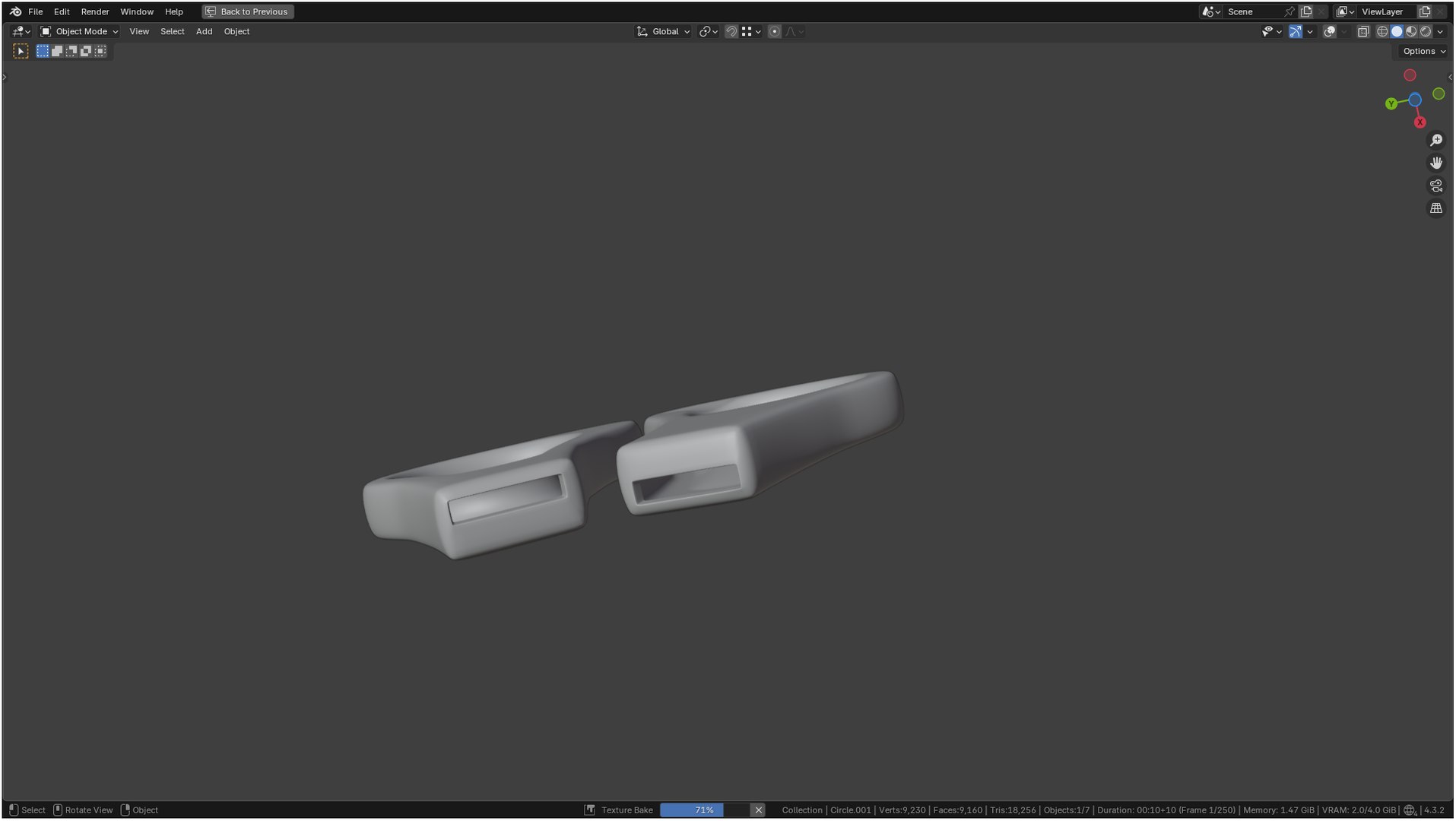The width and height of the screenshot is (1456, 821).
Task: Open the Global transform orientation dropdown
Action: (663, 31)
